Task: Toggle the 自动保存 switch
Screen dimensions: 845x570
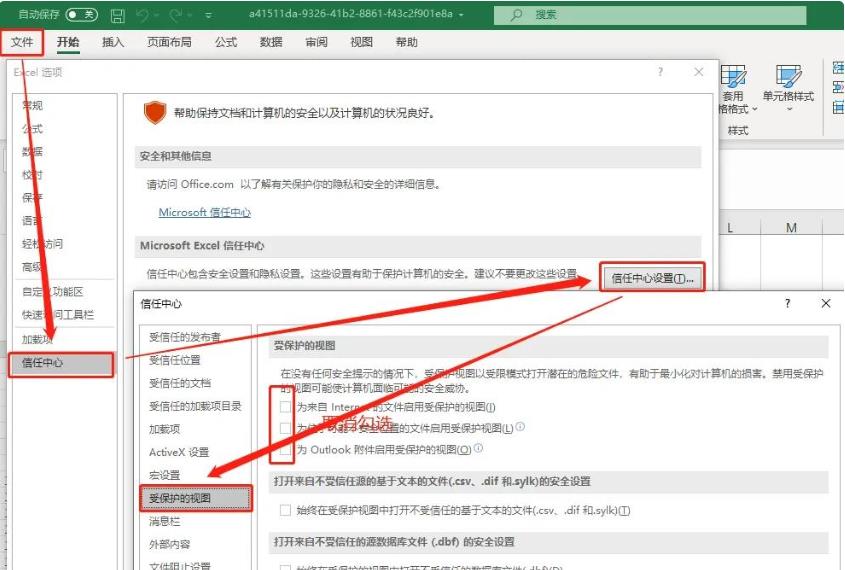Action: tap(81, 15)
